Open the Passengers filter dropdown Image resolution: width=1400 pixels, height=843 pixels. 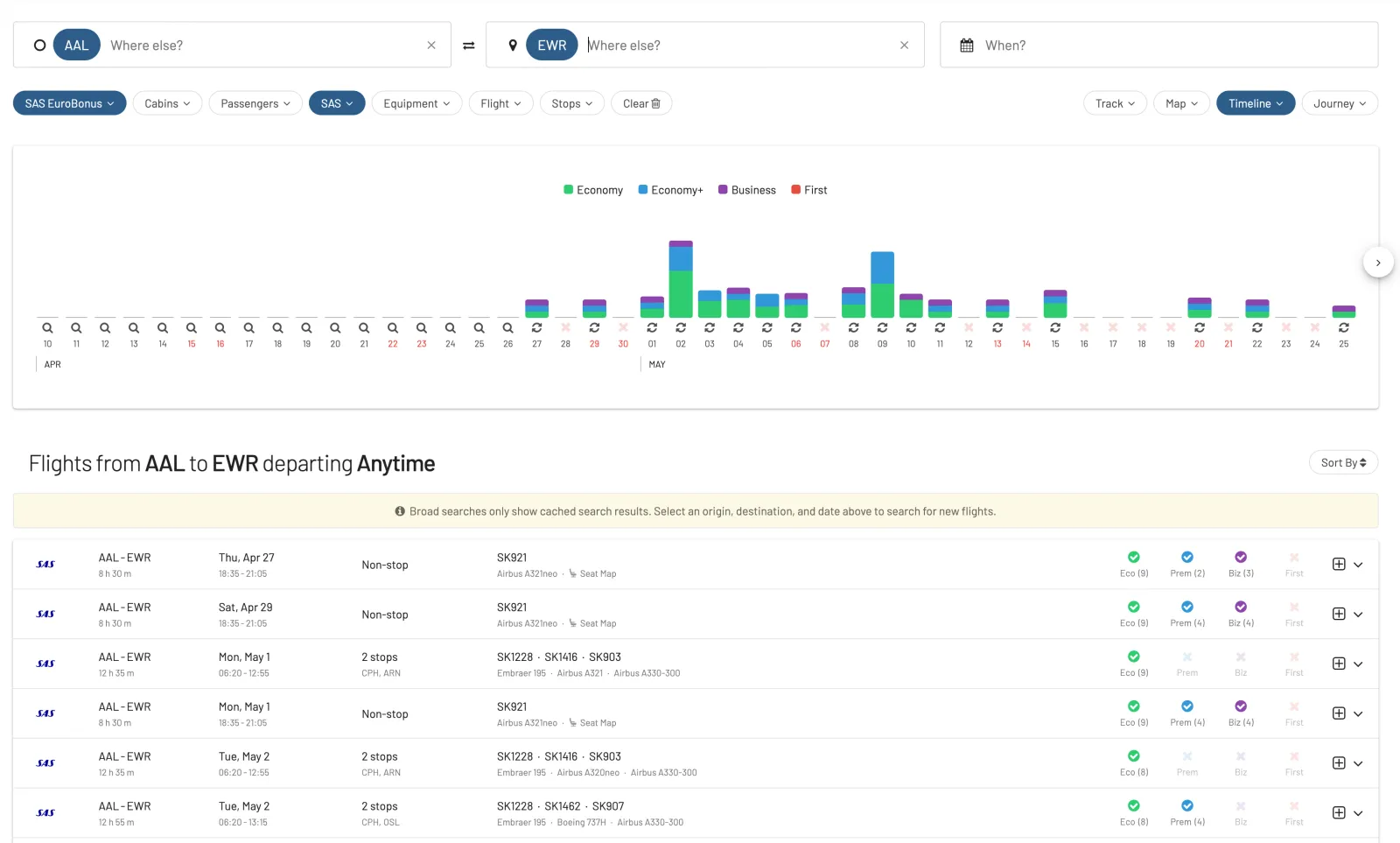tap(255, 103)
